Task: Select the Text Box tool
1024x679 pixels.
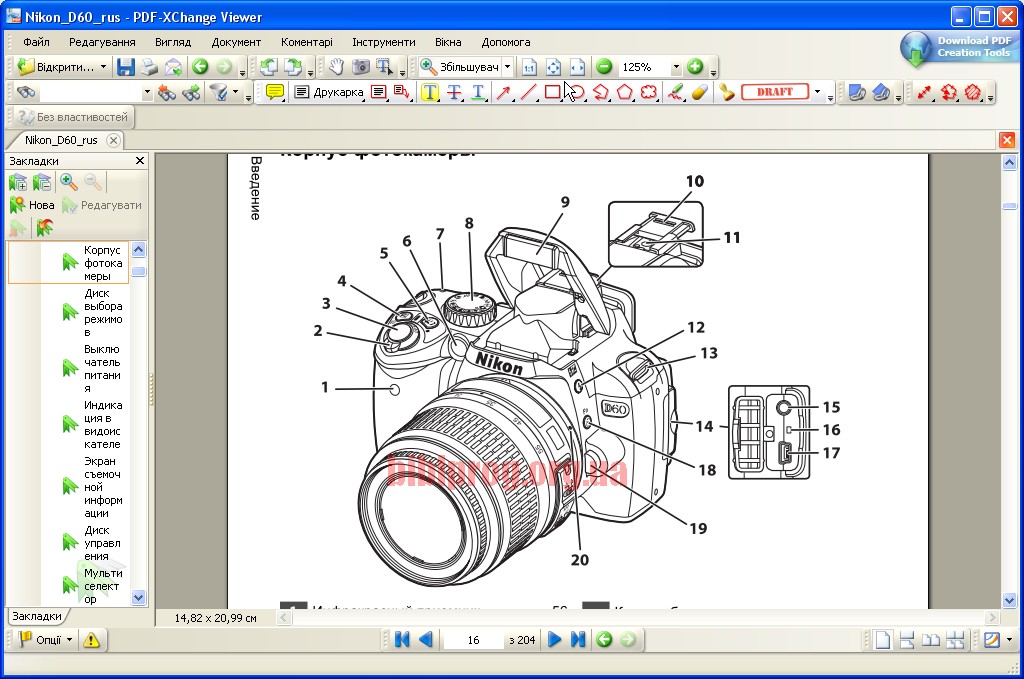Action: pyautogui.click(x=379, y=92)
